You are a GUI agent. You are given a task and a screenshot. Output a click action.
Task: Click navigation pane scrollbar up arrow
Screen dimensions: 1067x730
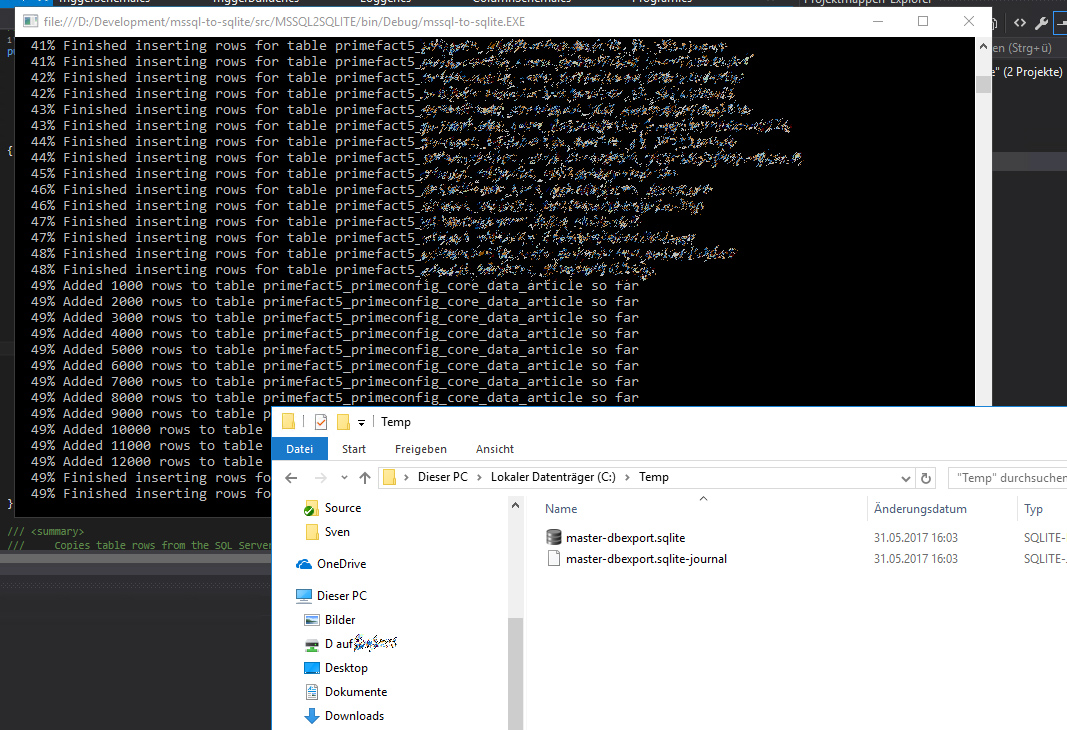click(515, 505)
